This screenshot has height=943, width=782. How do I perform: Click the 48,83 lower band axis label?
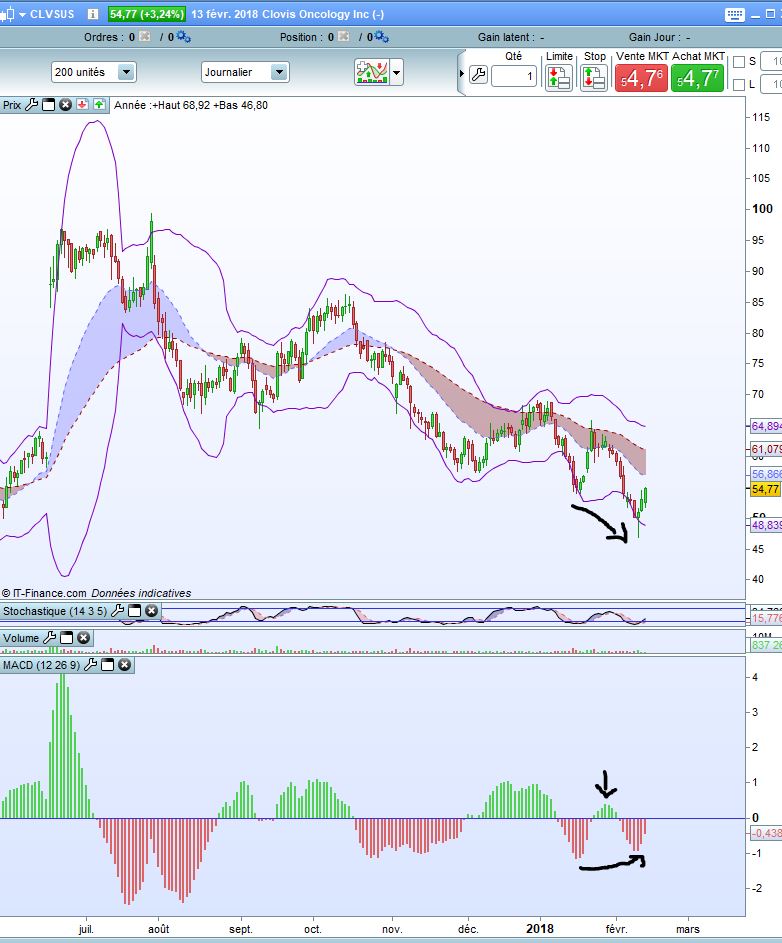click(765, 525)
